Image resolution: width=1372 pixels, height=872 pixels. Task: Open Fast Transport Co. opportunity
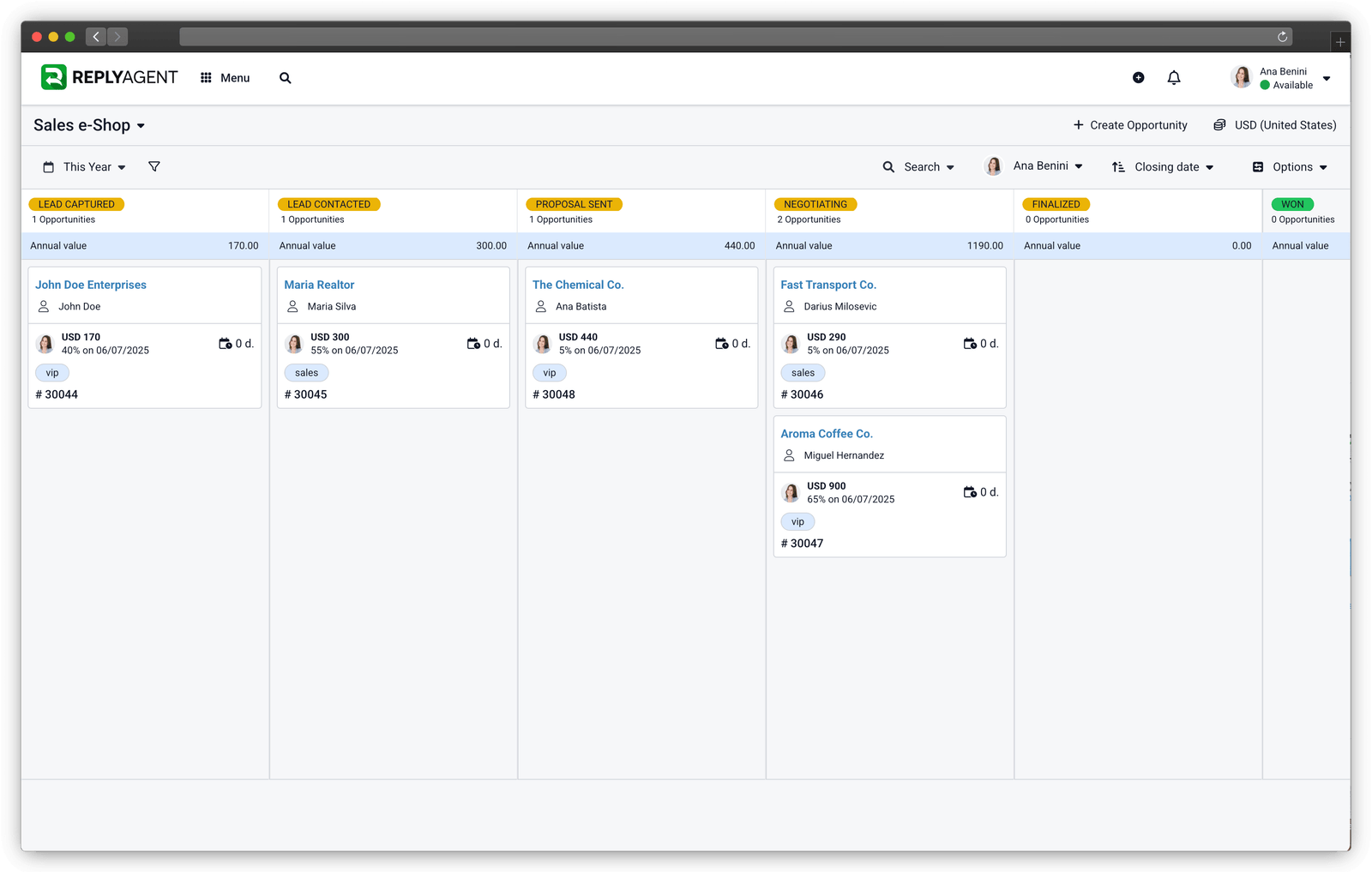point(828,285)
